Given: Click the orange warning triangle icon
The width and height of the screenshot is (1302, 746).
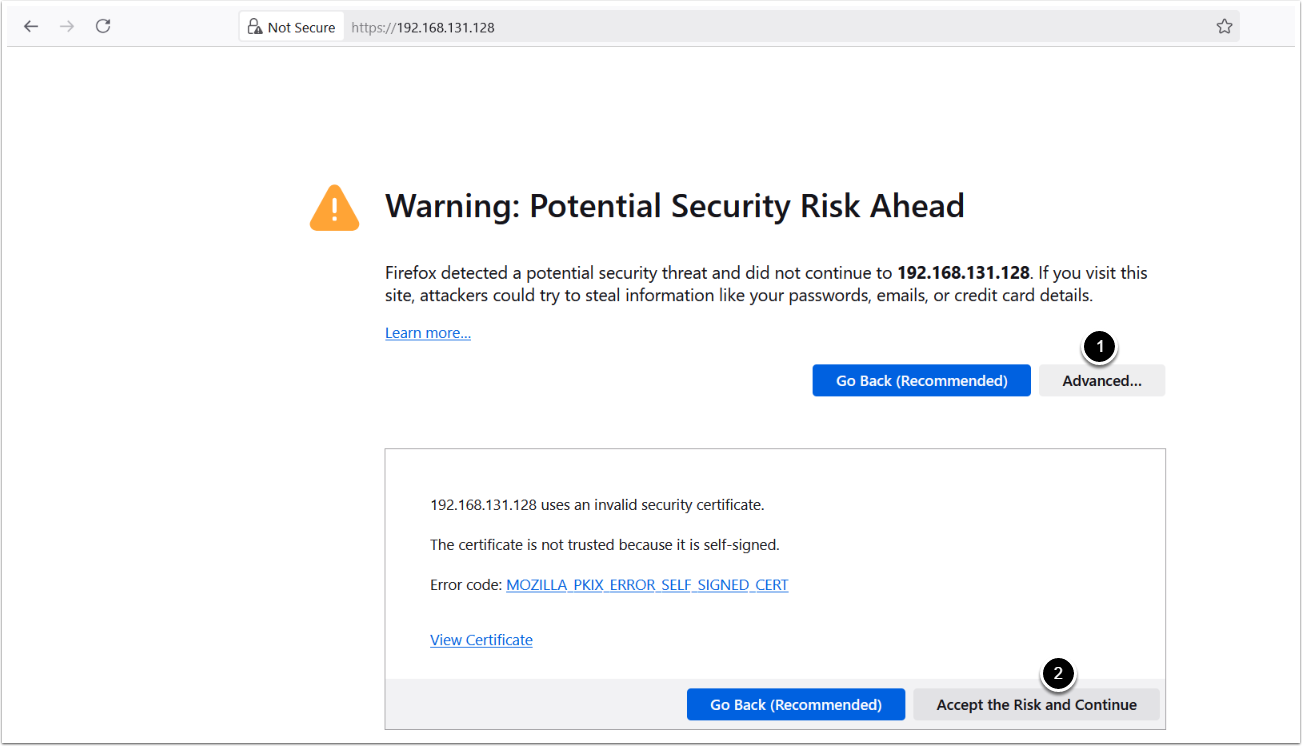Looking at the screenshot, I should pyautogui.click(x=334, y=208).
